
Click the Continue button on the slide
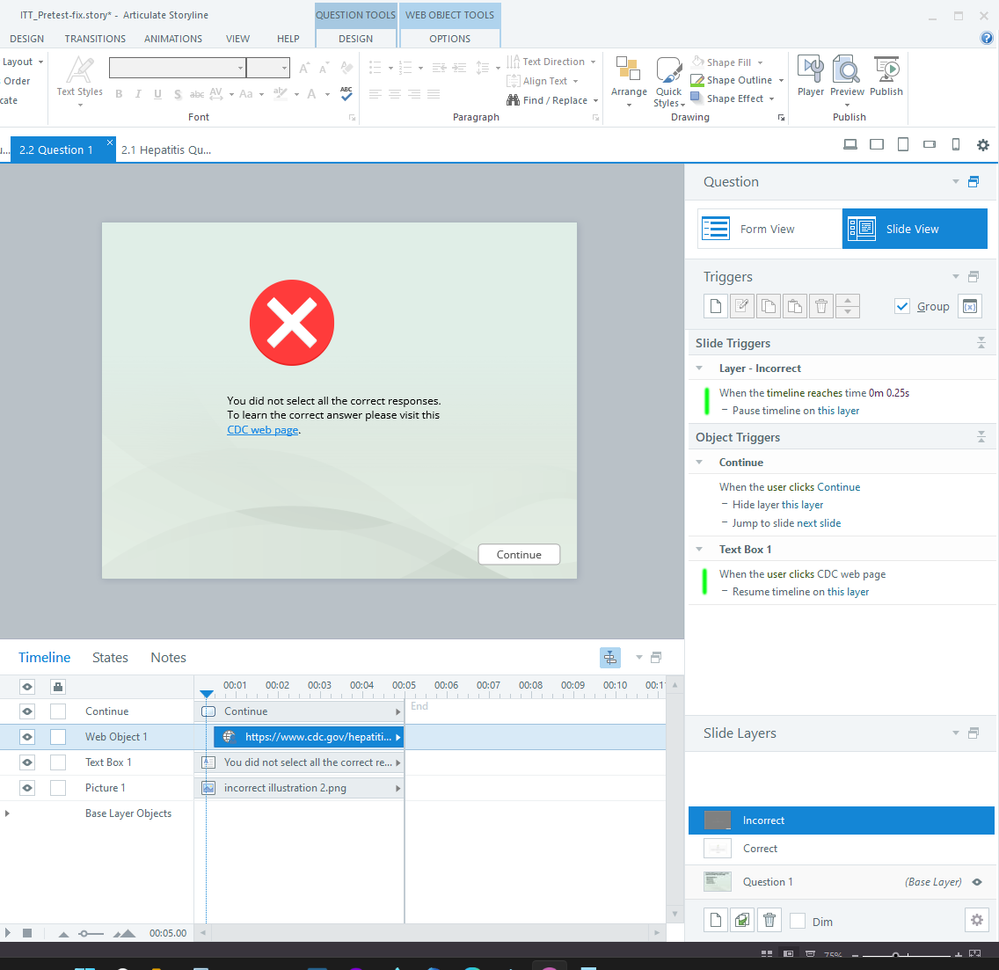pyautogui.click(x=519, y=555)
